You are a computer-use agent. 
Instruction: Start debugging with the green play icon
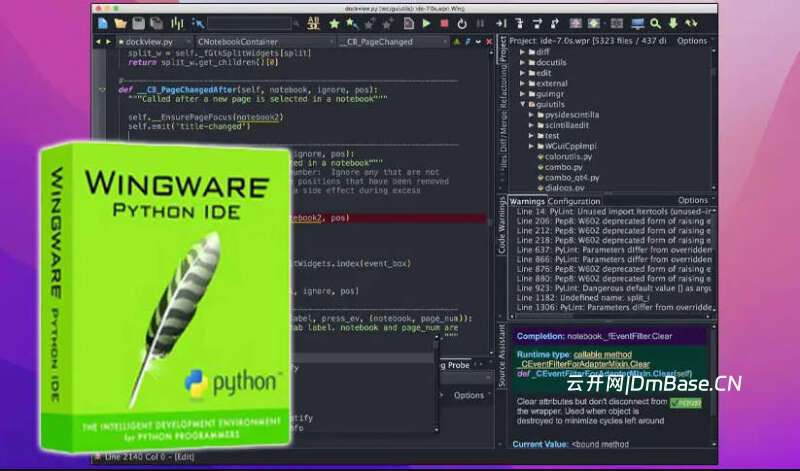tap(427, 23)
